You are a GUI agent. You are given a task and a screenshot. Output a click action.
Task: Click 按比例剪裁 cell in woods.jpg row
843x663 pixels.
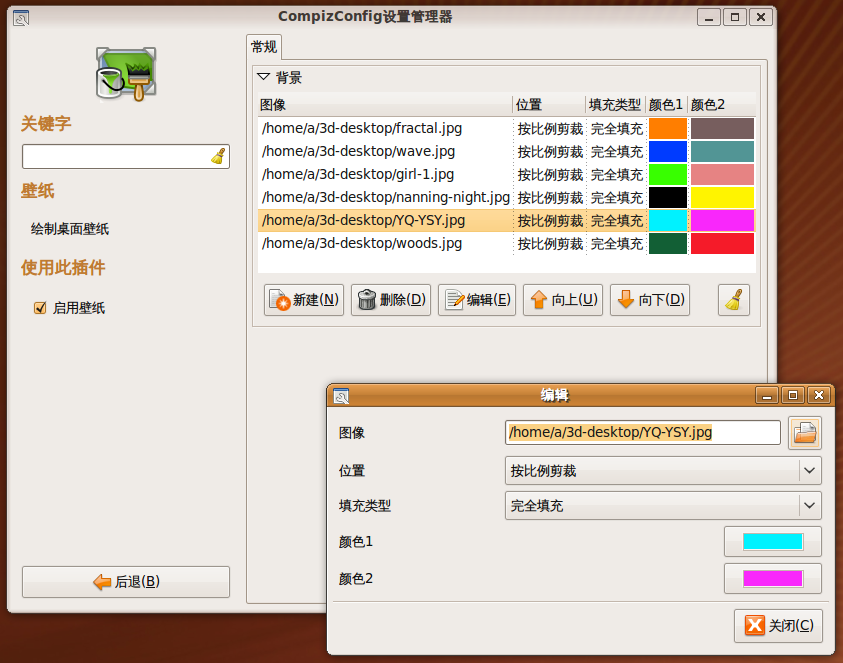pos(550,244)
